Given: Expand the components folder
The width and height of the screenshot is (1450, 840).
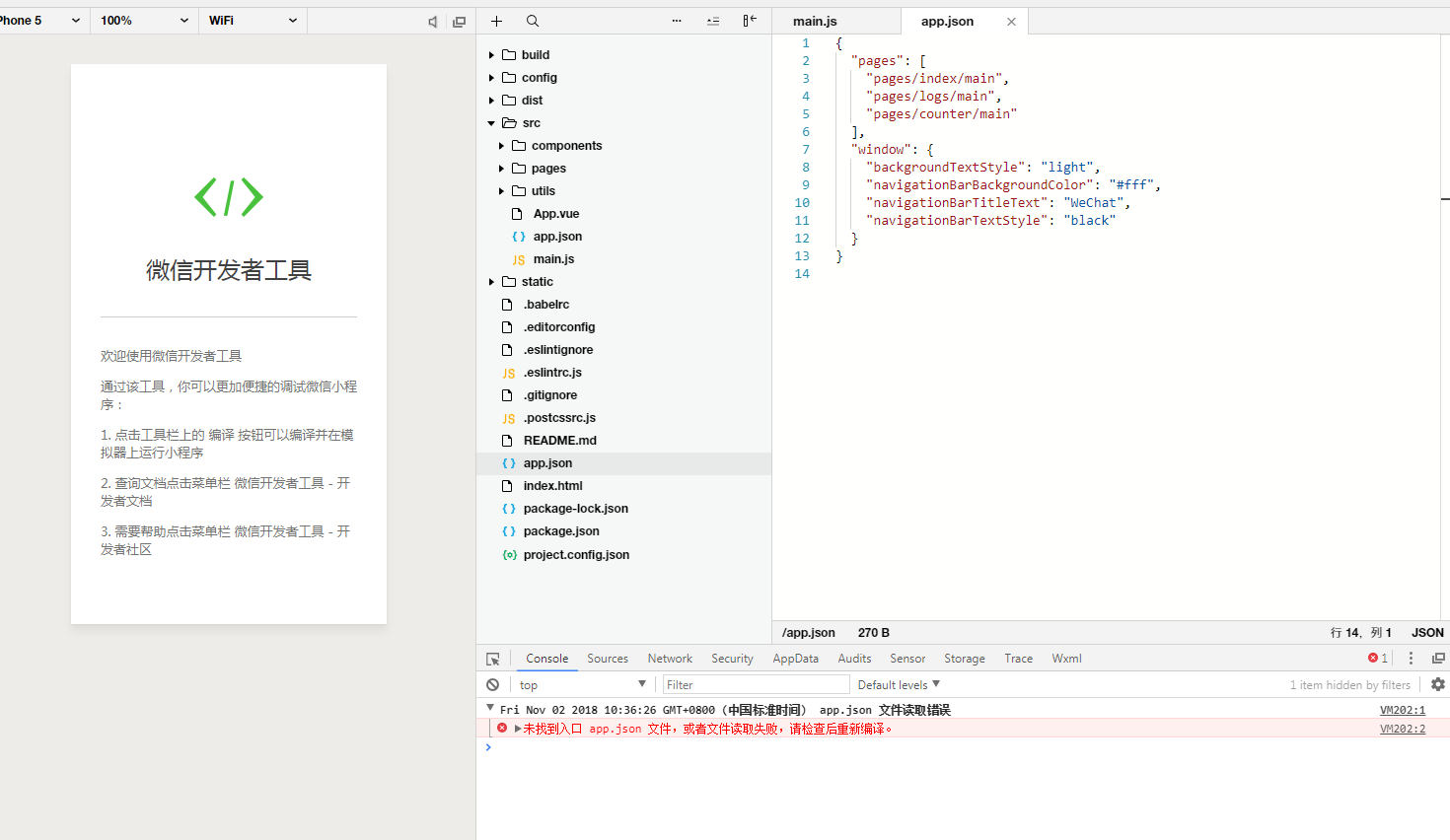Looking at the screenshot, I should (501, 146).
